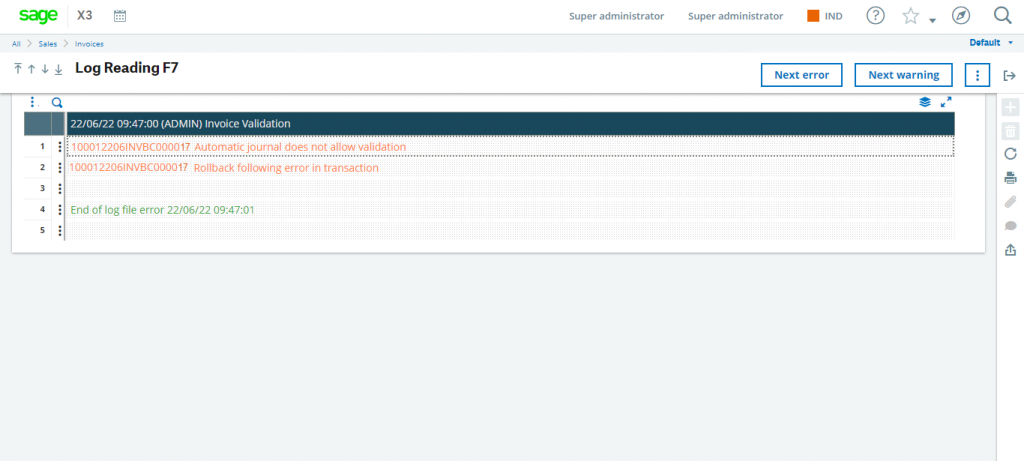
Task: Click the plus create icon in sidebar
Action: tap(1010, 108)
